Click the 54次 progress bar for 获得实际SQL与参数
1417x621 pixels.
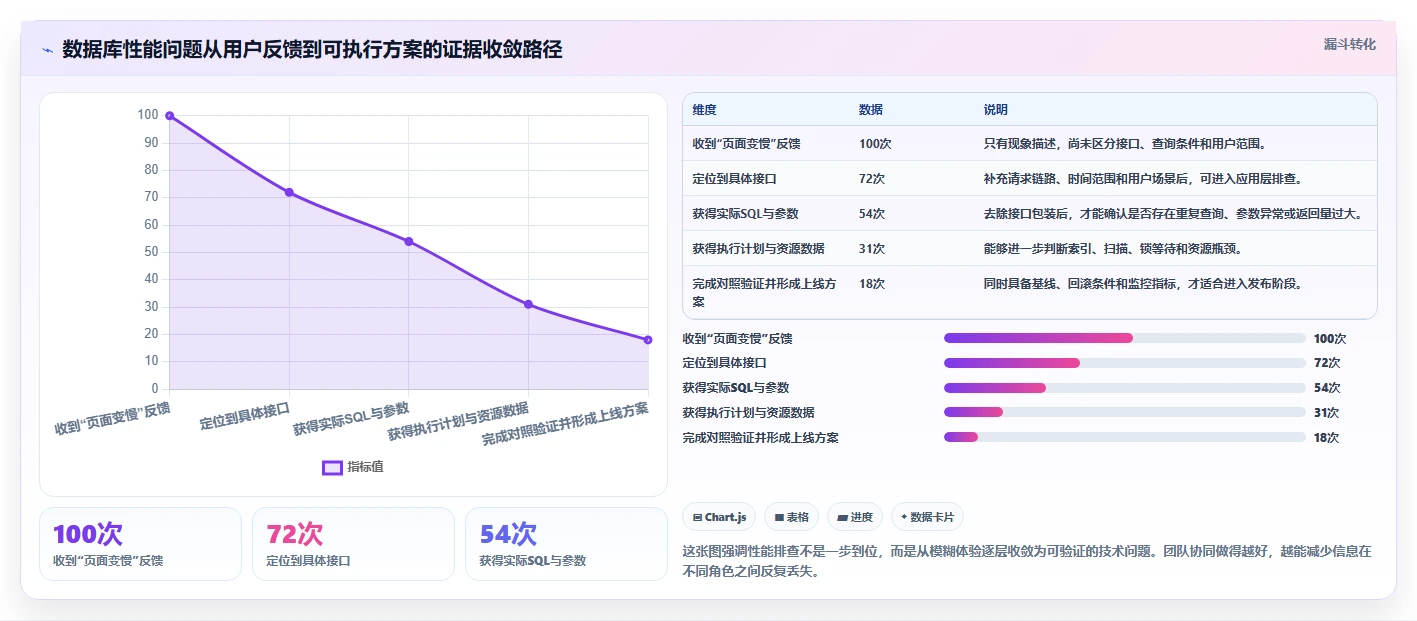[1125, 388]
